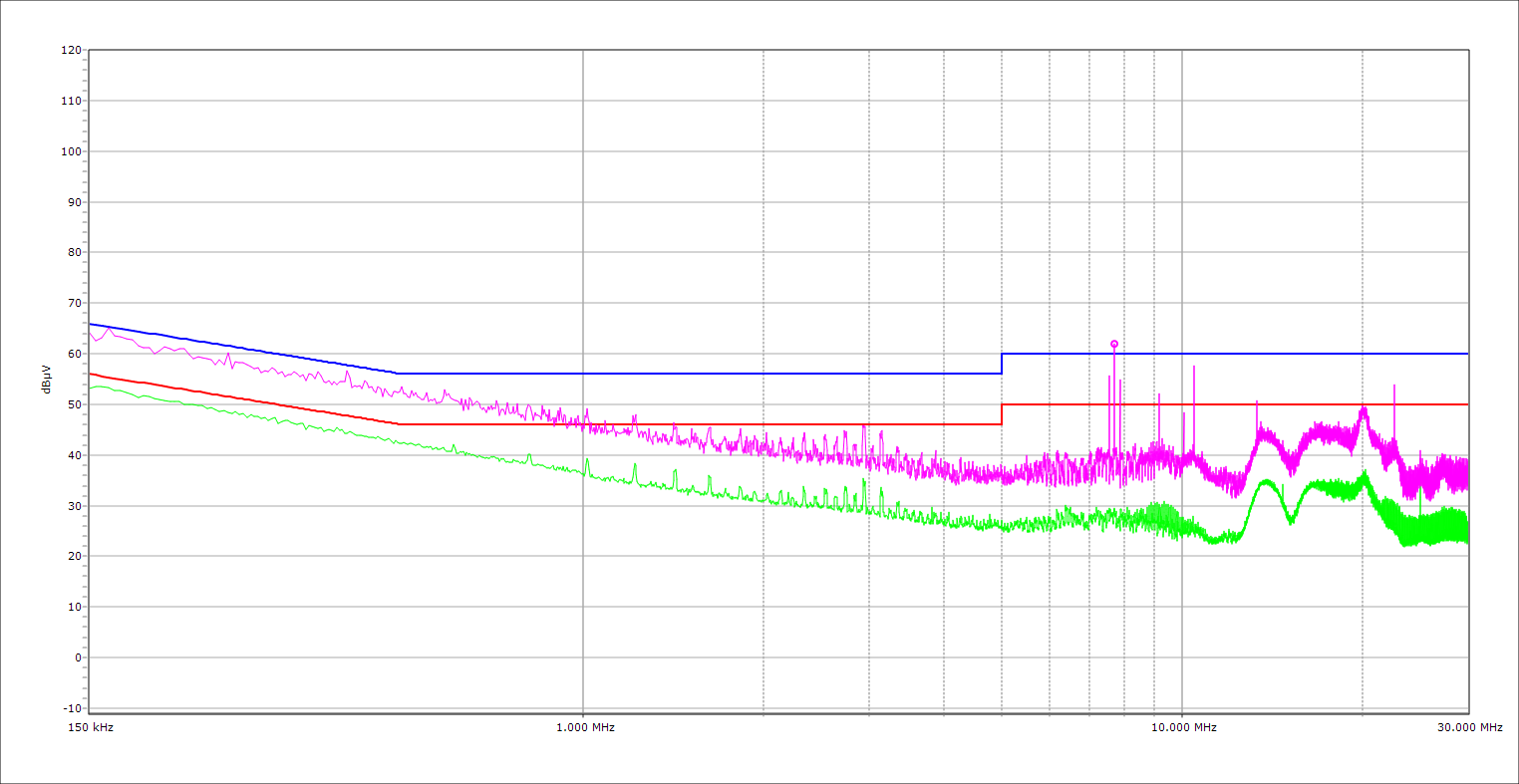
Task: Click the 120 value on the y-axis
Action: click(x=71, y=51)
